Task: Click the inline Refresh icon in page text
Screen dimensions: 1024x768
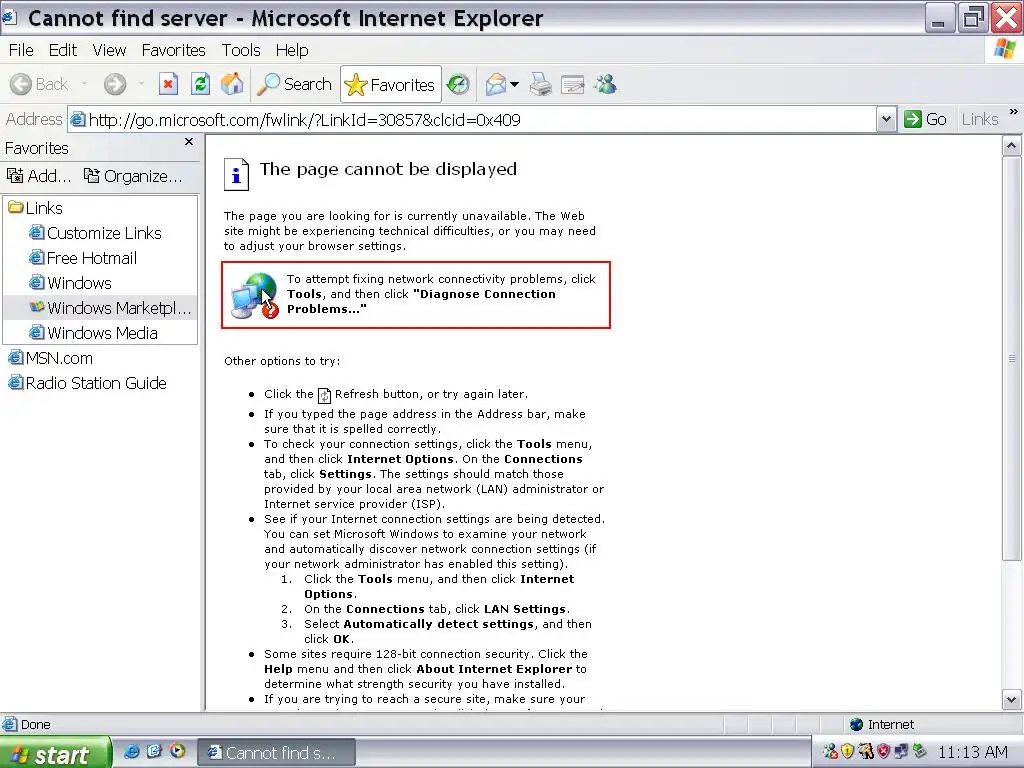Action: coord(324,395)
